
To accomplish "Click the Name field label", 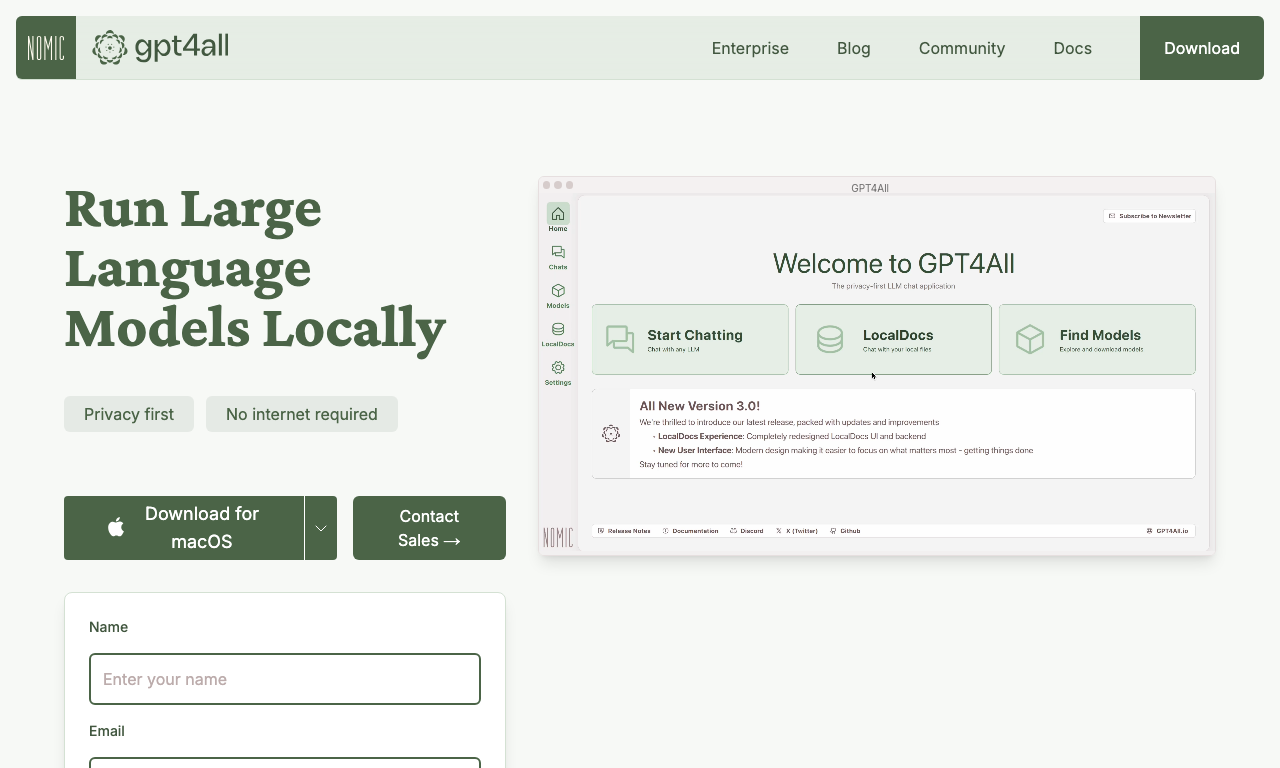I will tap(108, 627).
